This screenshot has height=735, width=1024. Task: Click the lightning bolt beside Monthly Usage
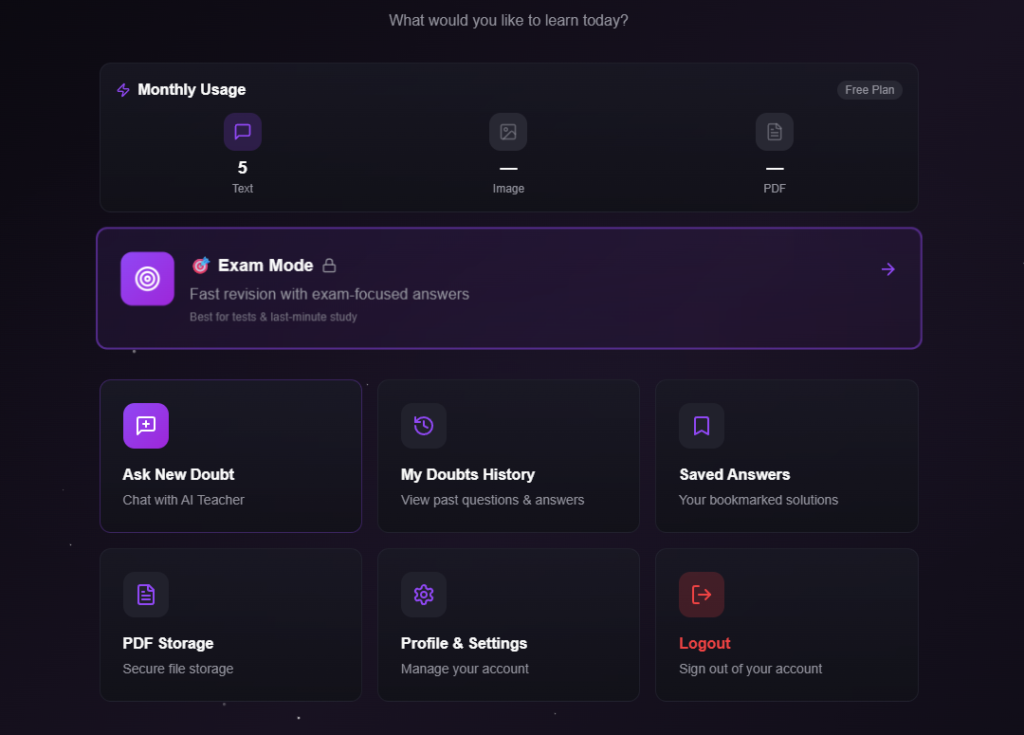tap(122, 89)
